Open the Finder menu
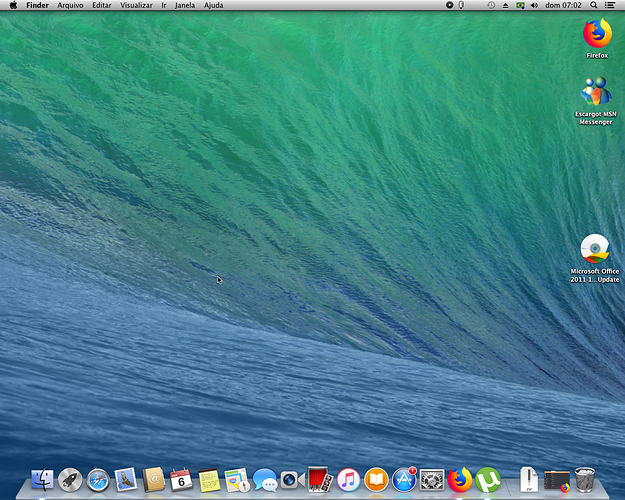 37,5
